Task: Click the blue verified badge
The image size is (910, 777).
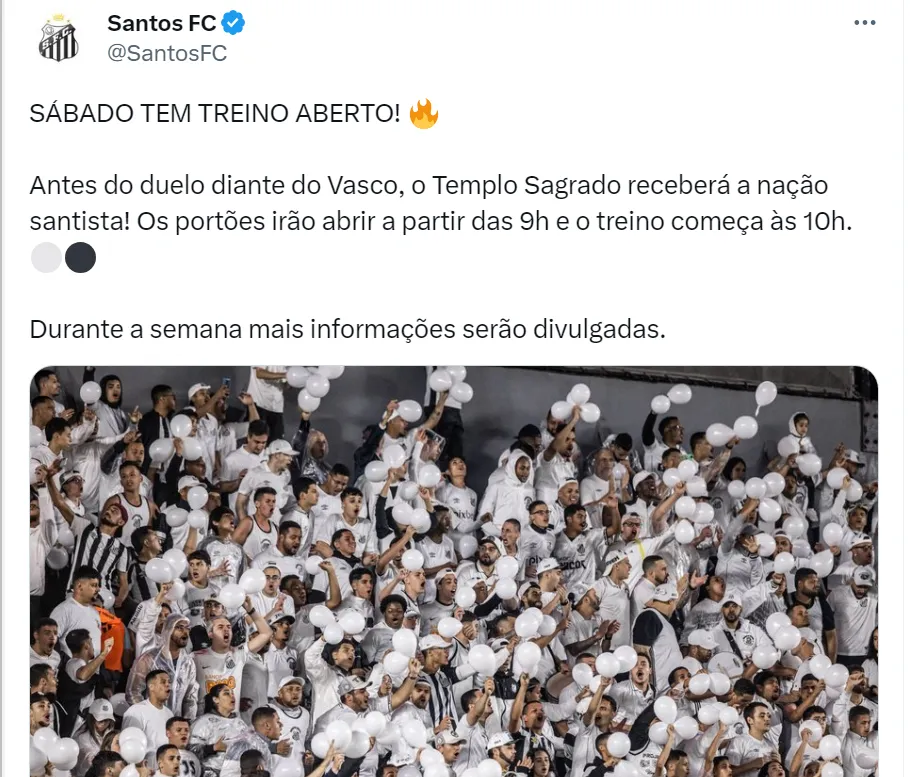Action: click(233, 23)
